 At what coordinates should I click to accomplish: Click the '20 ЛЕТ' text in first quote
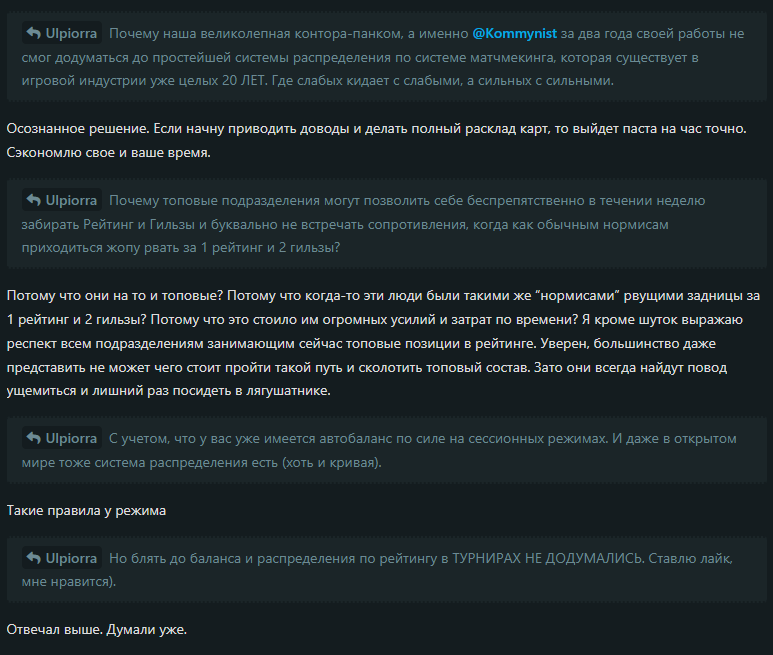tap(243, 80)
